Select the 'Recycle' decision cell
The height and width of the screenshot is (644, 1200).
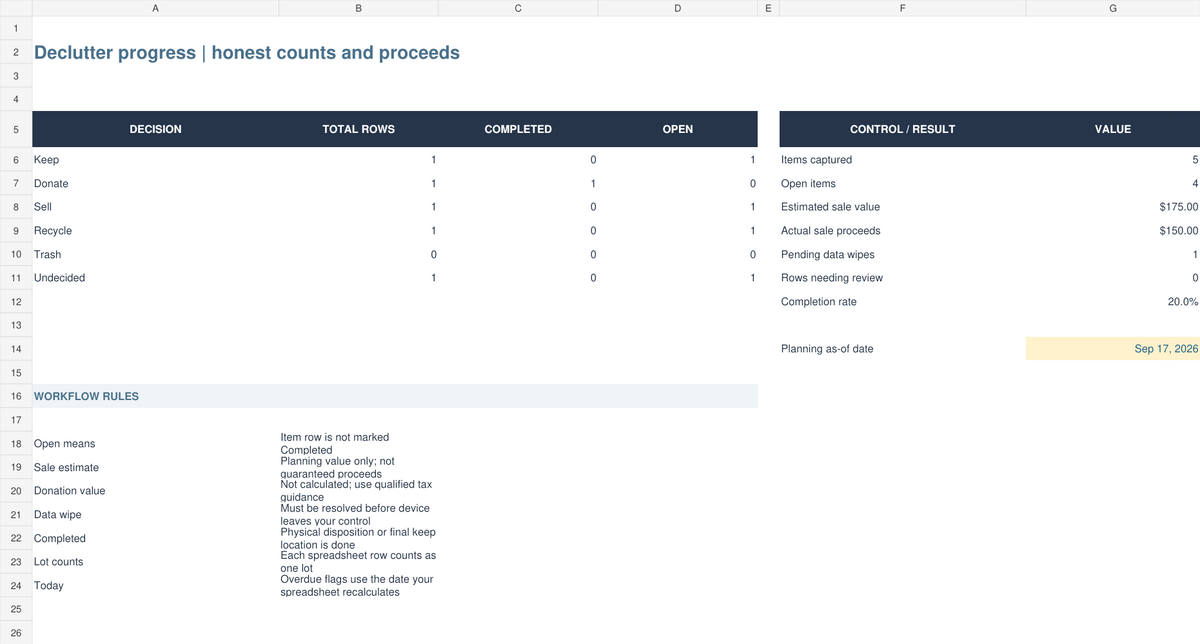155,231
